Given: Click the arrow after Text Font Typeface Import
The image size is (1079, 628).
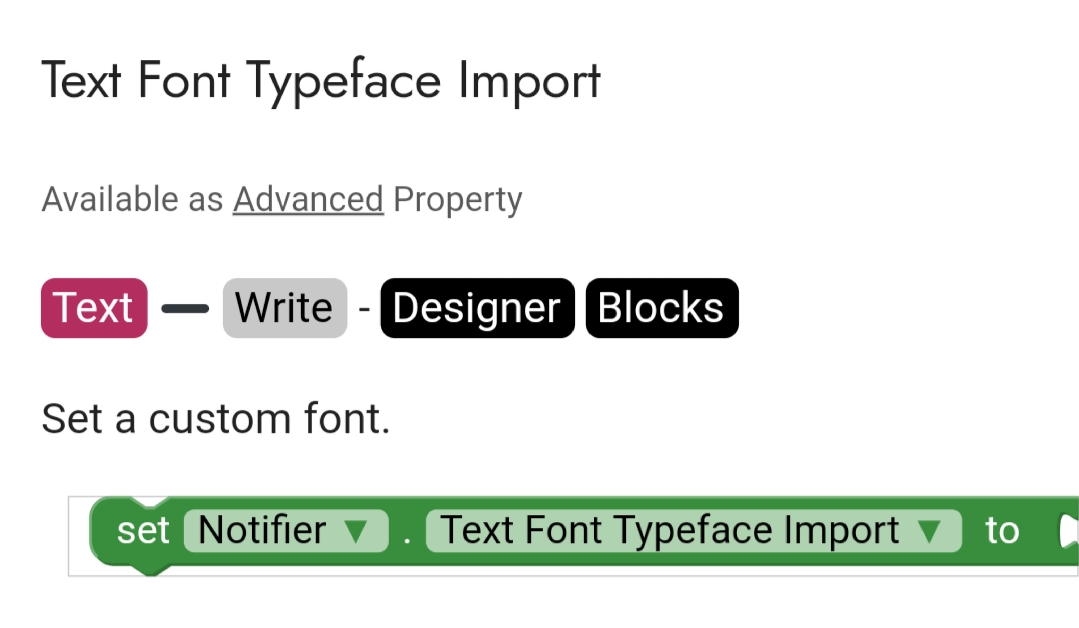Looking at the screenshot, I should [x=930, y=532].
